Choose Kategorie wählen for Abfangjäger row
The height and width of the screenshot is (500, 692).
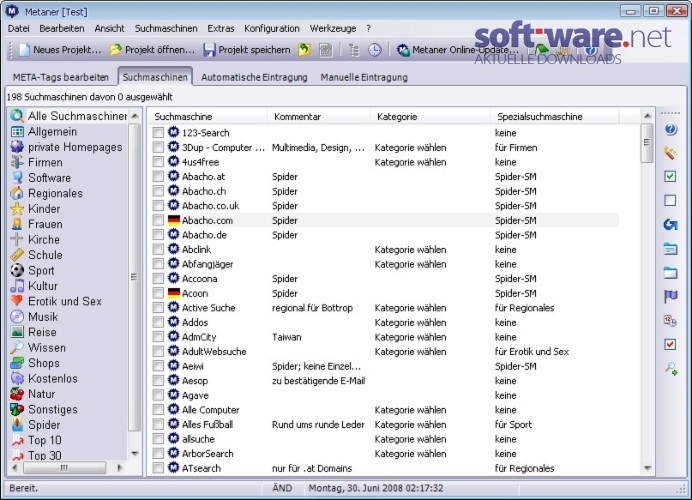[x=410, y=264]
